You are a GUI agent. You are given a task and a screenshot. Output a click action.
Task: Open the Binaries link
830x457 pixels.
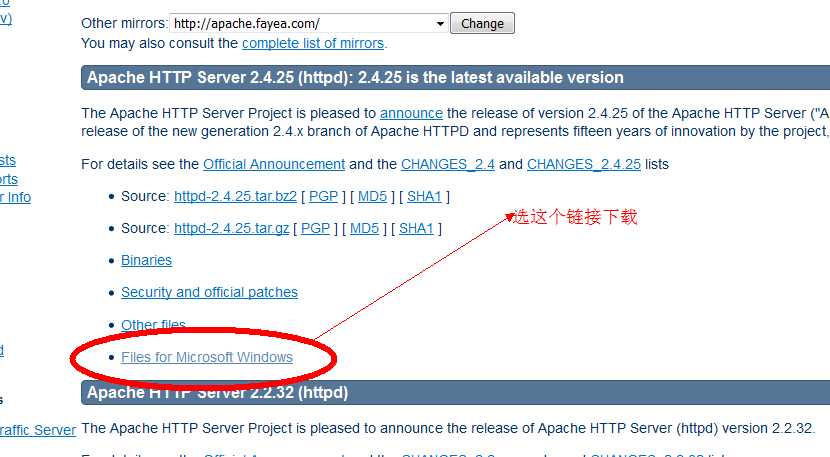pyautogui.click(x=147, y=261)
